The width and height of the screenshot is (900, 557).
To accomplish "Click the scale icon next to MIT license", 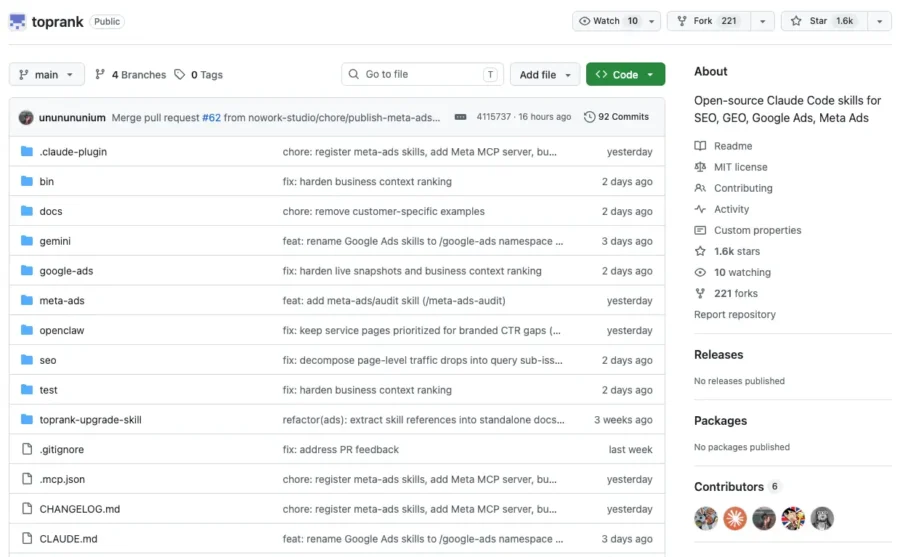I will [x=700, y=167].
